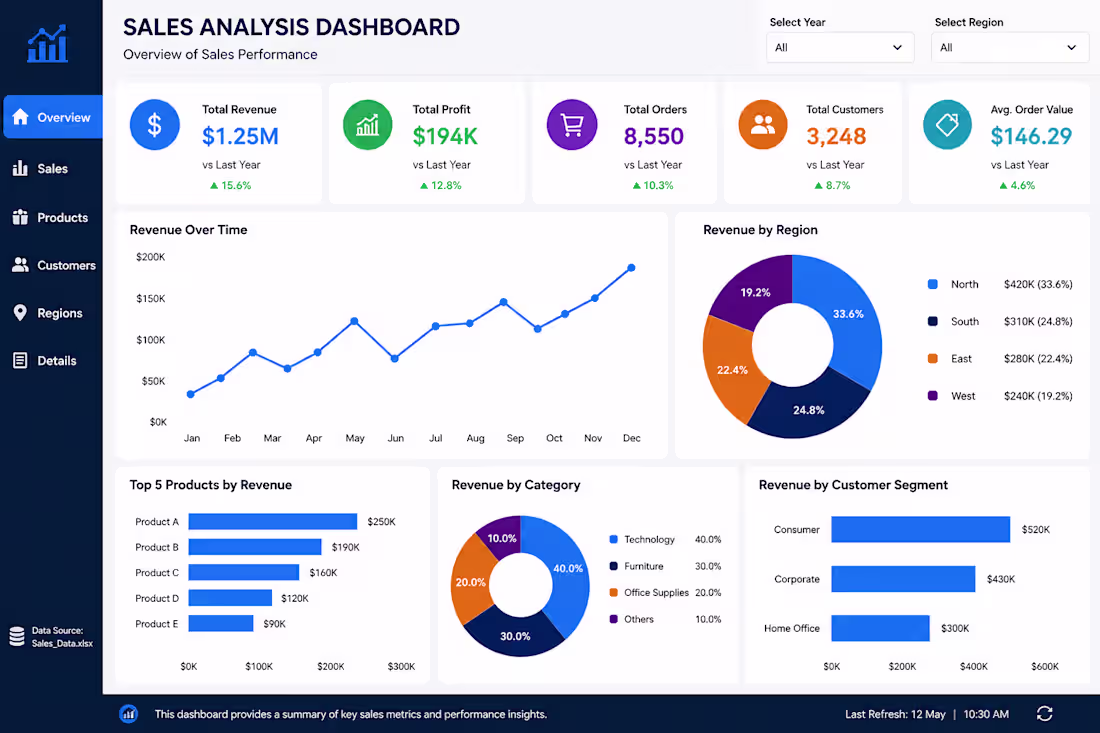
Task: Open the Sales menu item
Action: [x=51, y=168]
